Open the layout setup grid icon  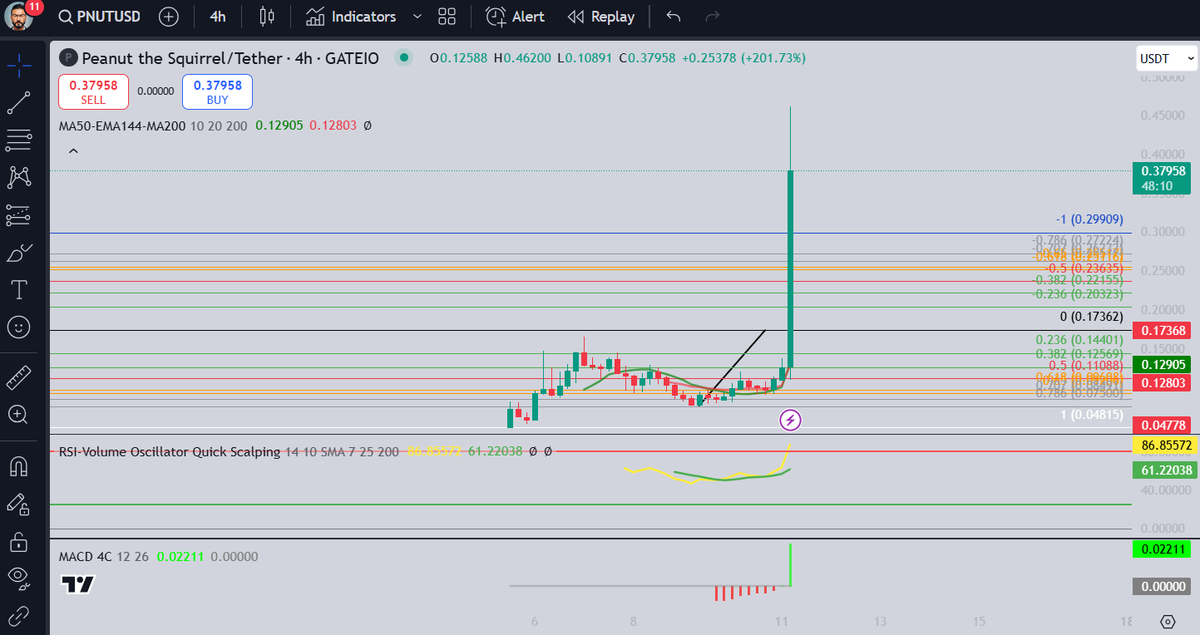447,17
